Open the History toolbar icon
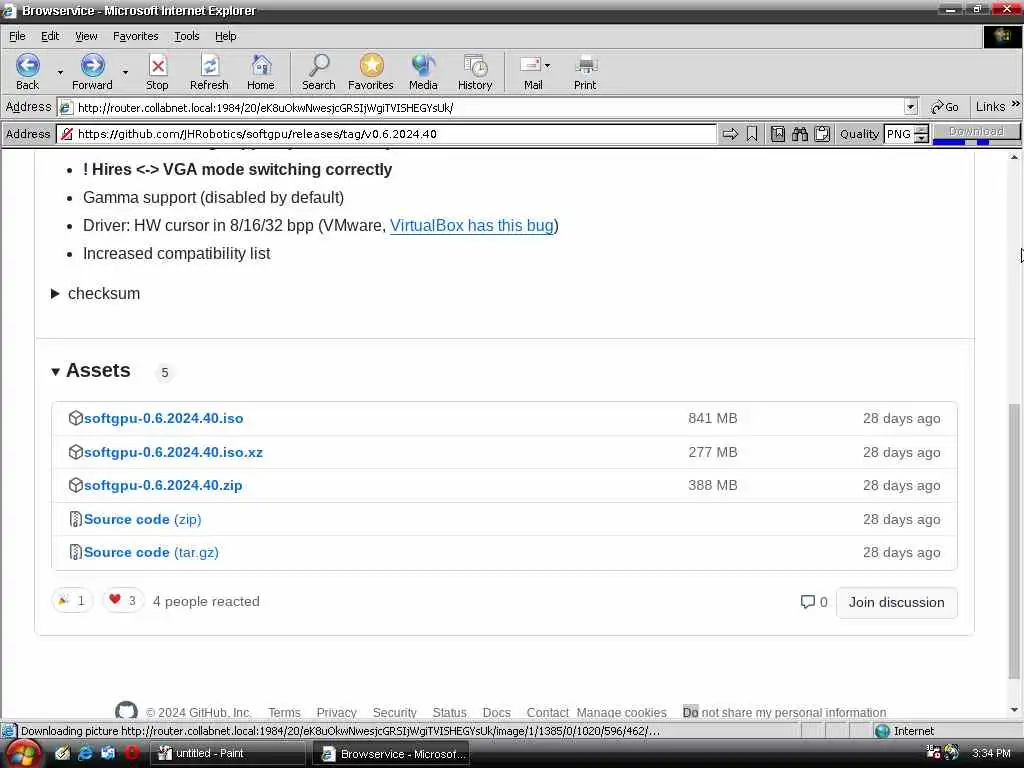This screenshot has width=1024, height=768. 475,65
